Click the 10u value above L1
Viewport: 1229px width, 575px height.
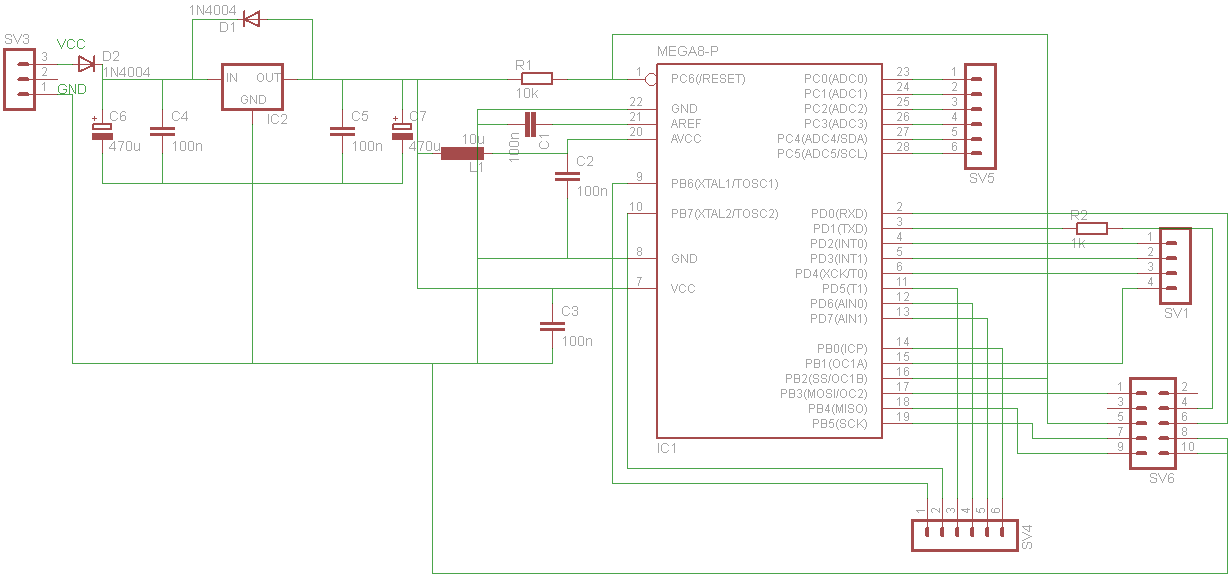pyautogui.click(x=473, y=140)
